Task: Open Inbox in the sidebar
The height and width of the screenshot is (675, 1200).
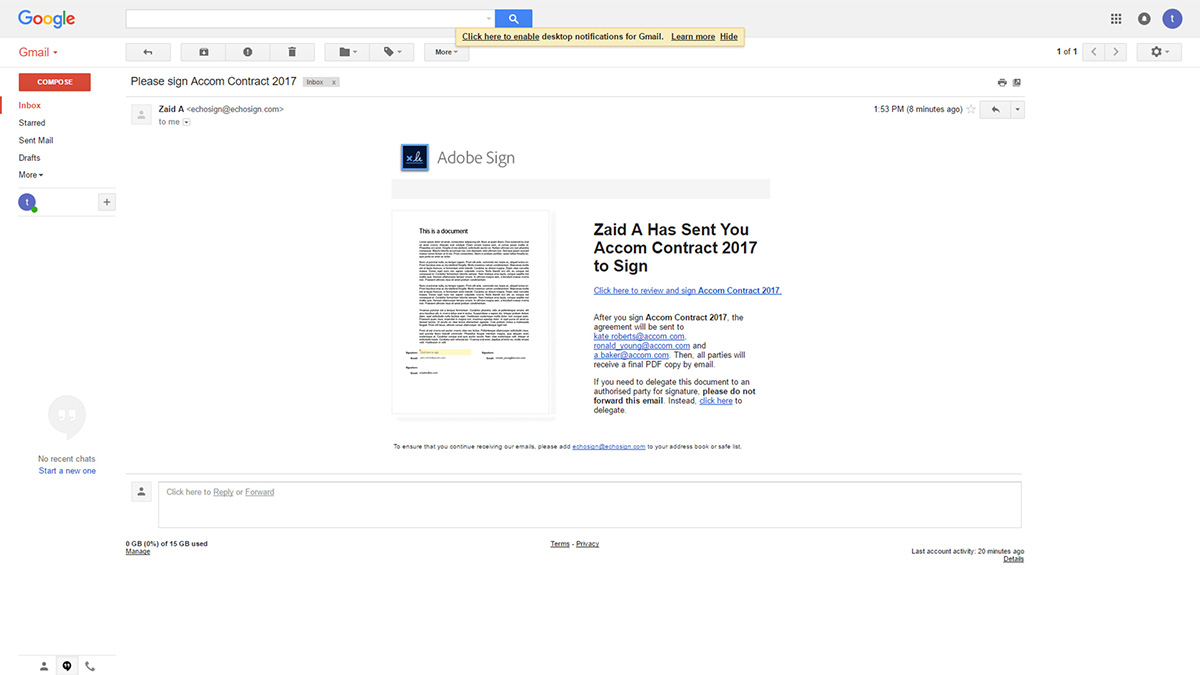Action: (x=30, y=105)
